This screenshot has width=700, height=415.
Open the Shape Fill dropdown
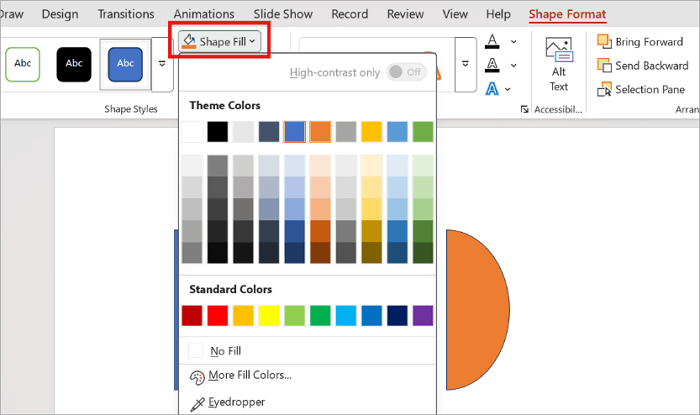pyautogui.click(x=219, y=42)
